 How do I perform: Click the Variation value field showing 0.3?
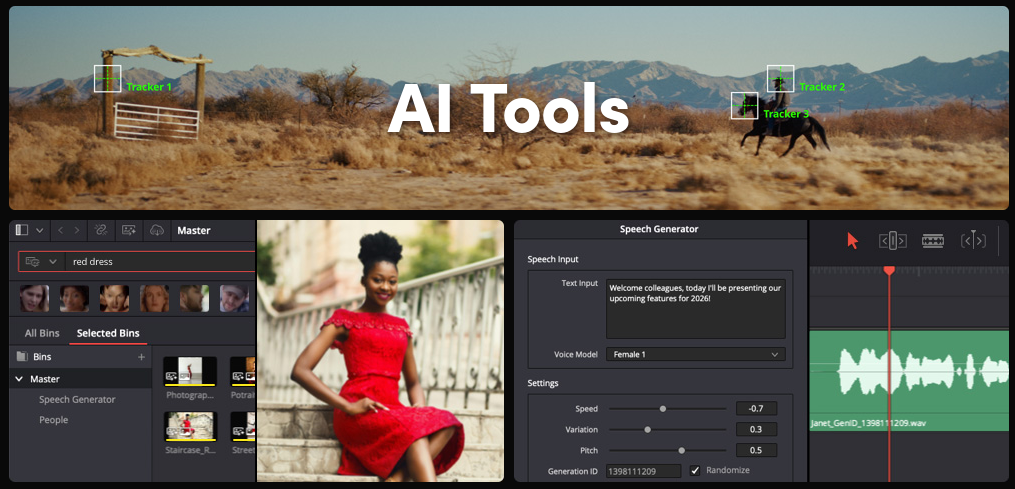(x=756, y=429)
